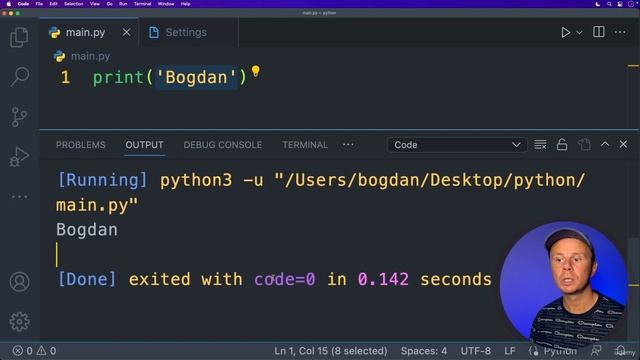Show code actions lightbulb on line 1
Image resolution: width=640 pixels, height=360 pixels.
256,71
